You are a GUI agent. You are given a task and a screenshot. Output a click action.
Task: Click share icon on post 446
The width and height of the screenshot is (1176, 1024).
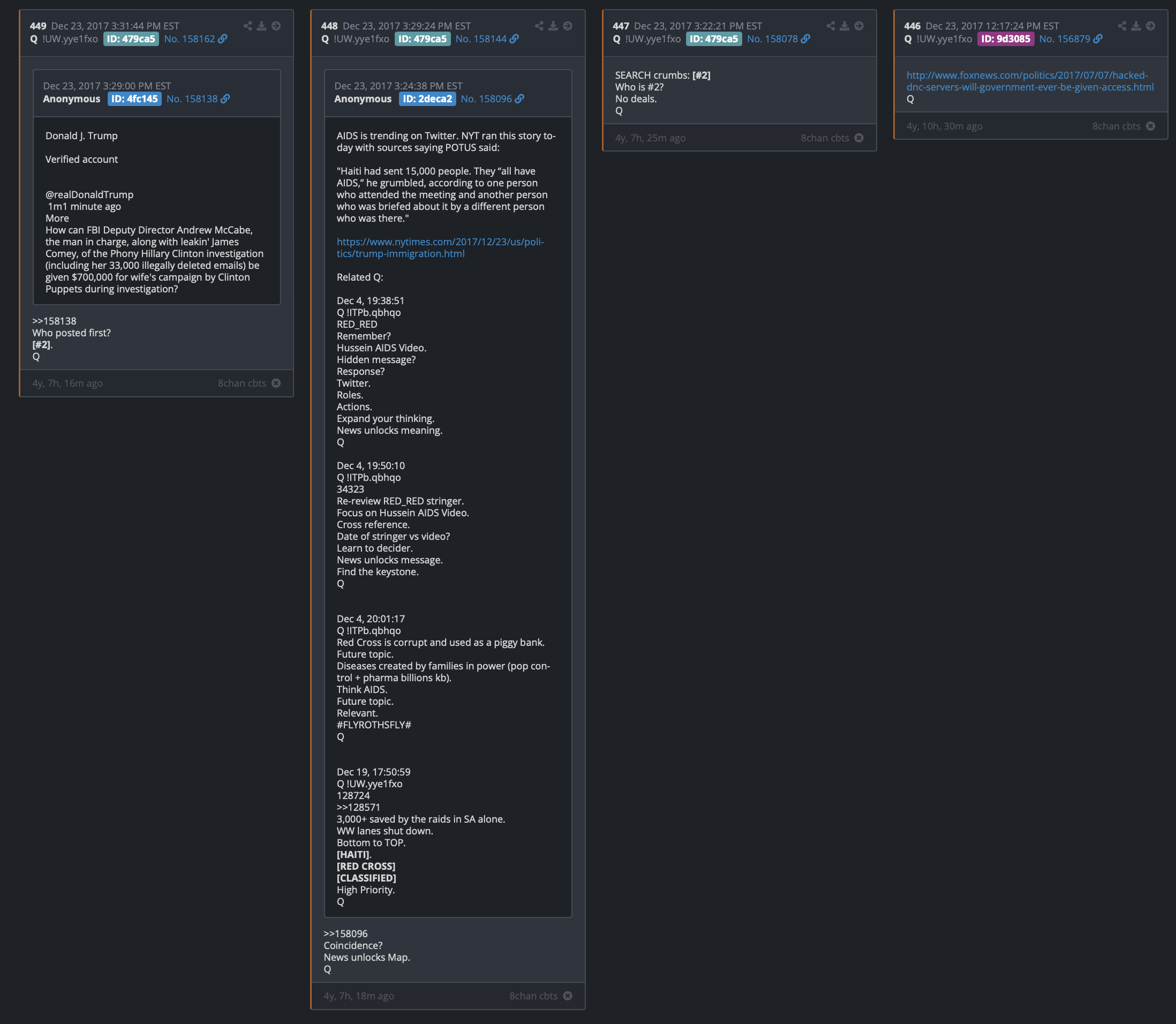pos(1122,26)
